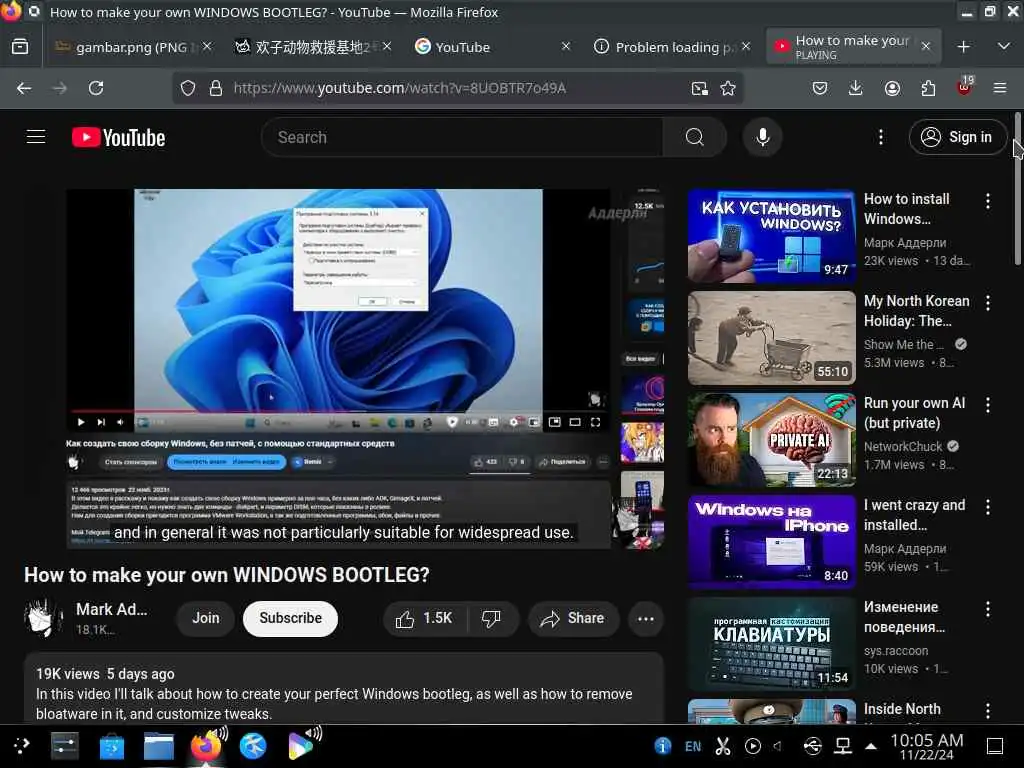Click the red video progress bar
This screenshot has width=1024, height=768.
pyautogui.click(x=338, y=412)
